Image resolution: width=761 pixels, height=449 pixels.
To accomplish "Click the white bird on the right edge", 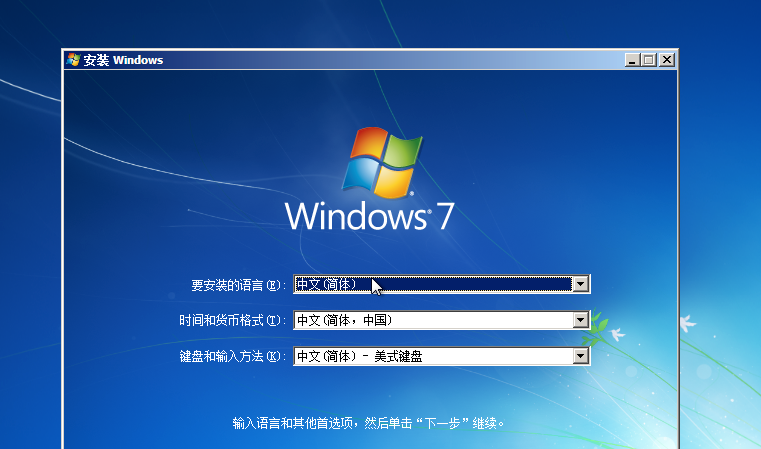I will pos(687,324).
